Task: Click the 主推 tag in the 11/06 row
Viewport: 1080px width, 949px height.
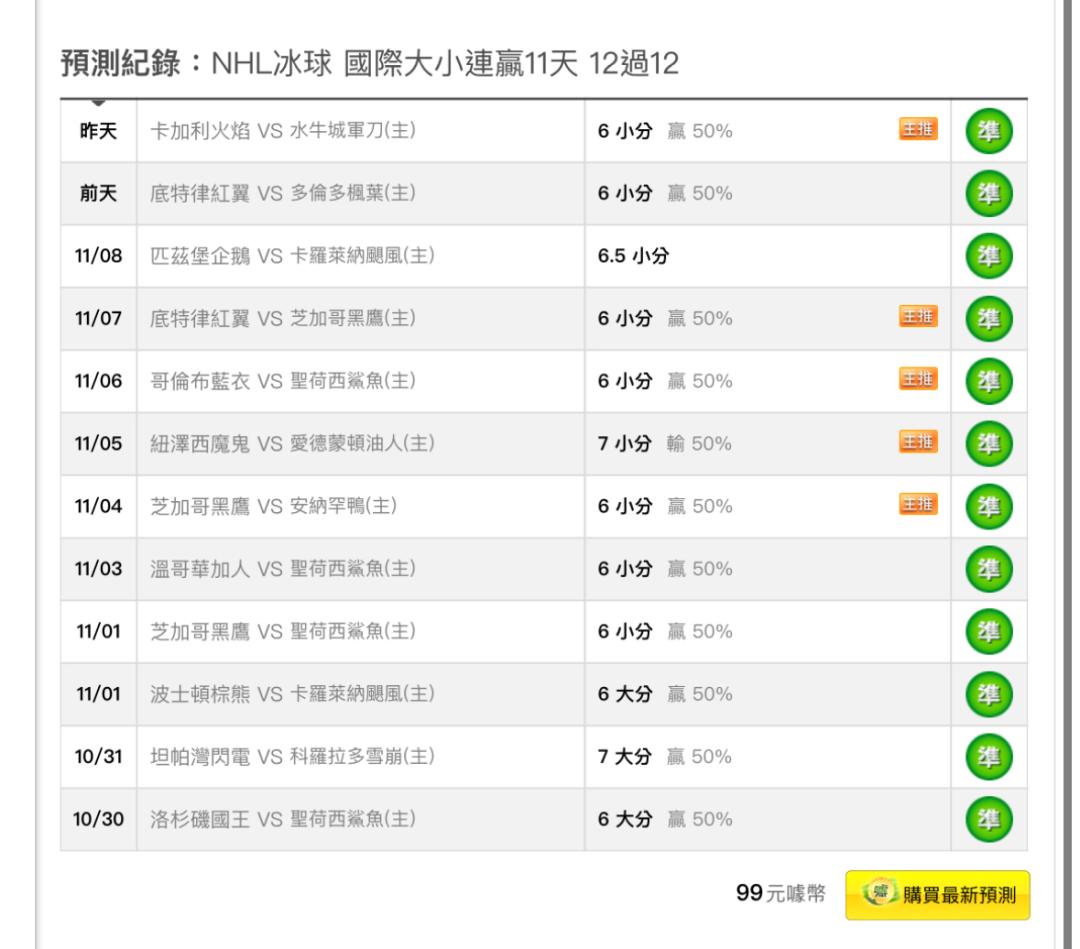Action: (918, 379)
